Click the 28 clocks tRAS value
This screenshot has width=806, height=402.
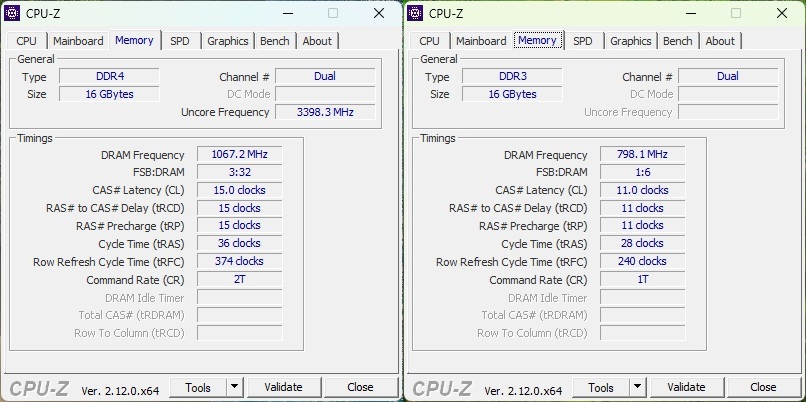643,243
